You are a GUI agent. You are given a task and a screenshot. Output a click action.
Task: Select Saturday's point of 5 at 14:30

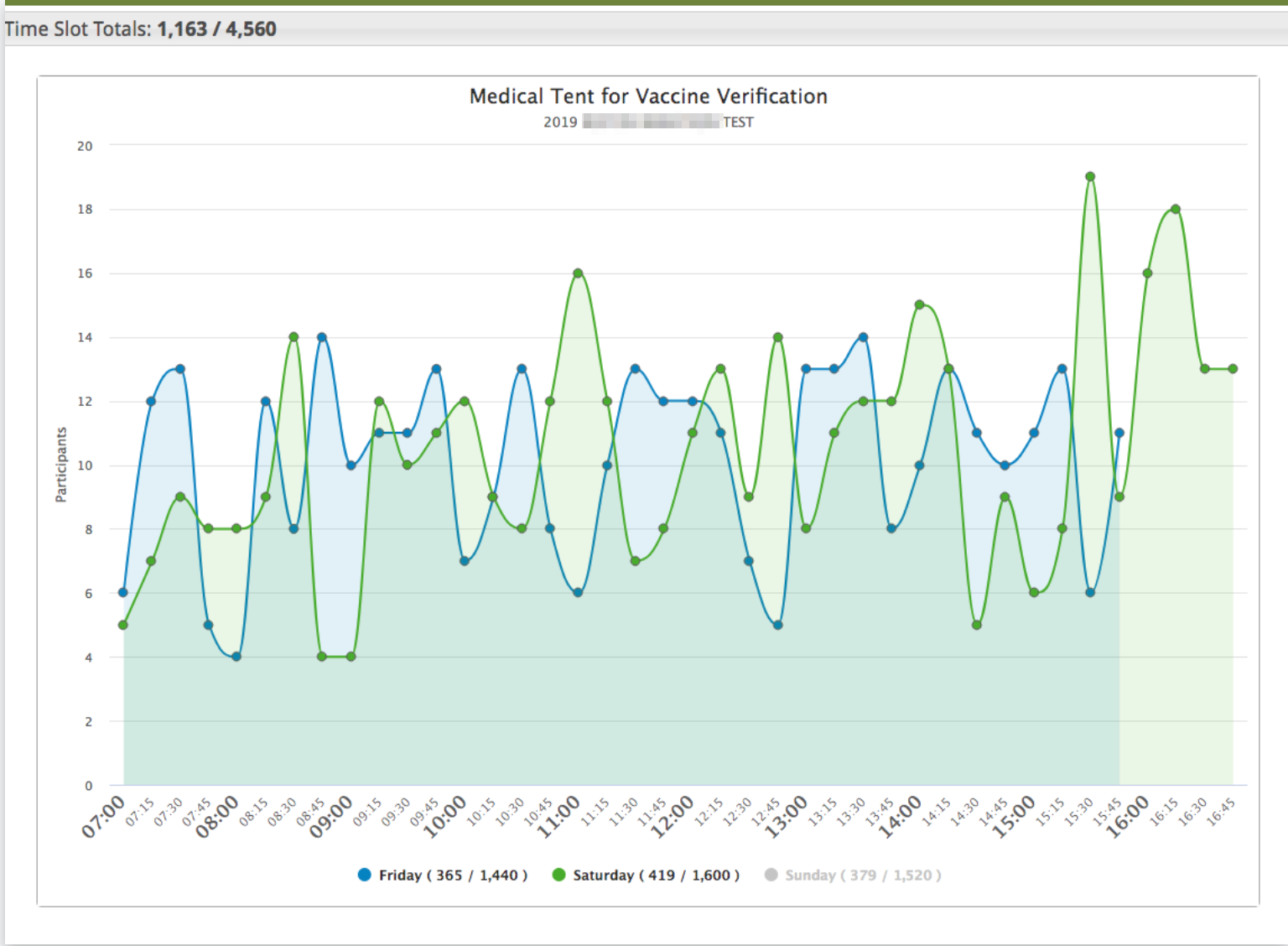[x=977, y=625]
